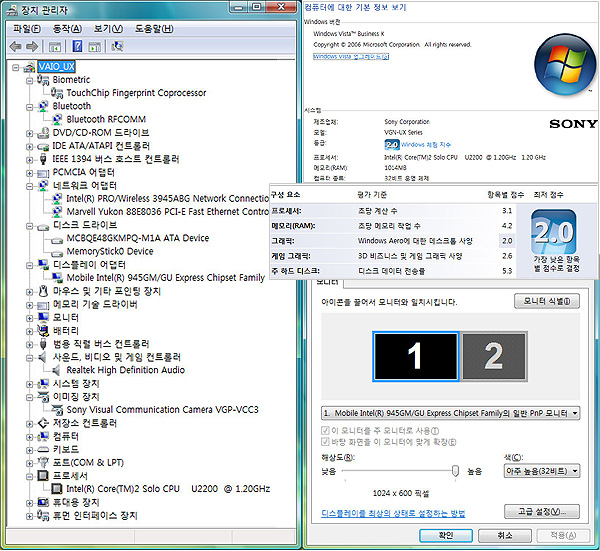Open the Help icon in the toolbar

tap(77, 47)
